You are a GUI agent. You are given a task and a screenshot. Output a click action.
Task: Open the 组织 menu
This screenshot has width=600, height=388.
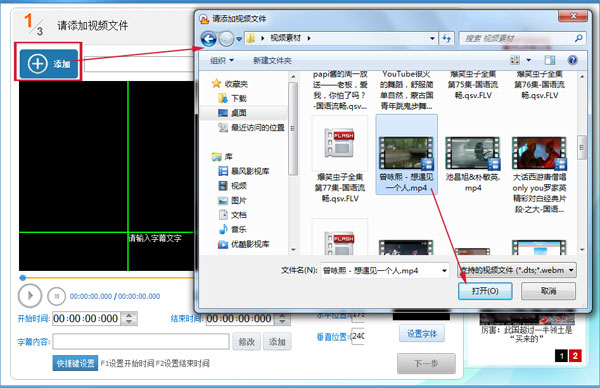click(222, 60)
